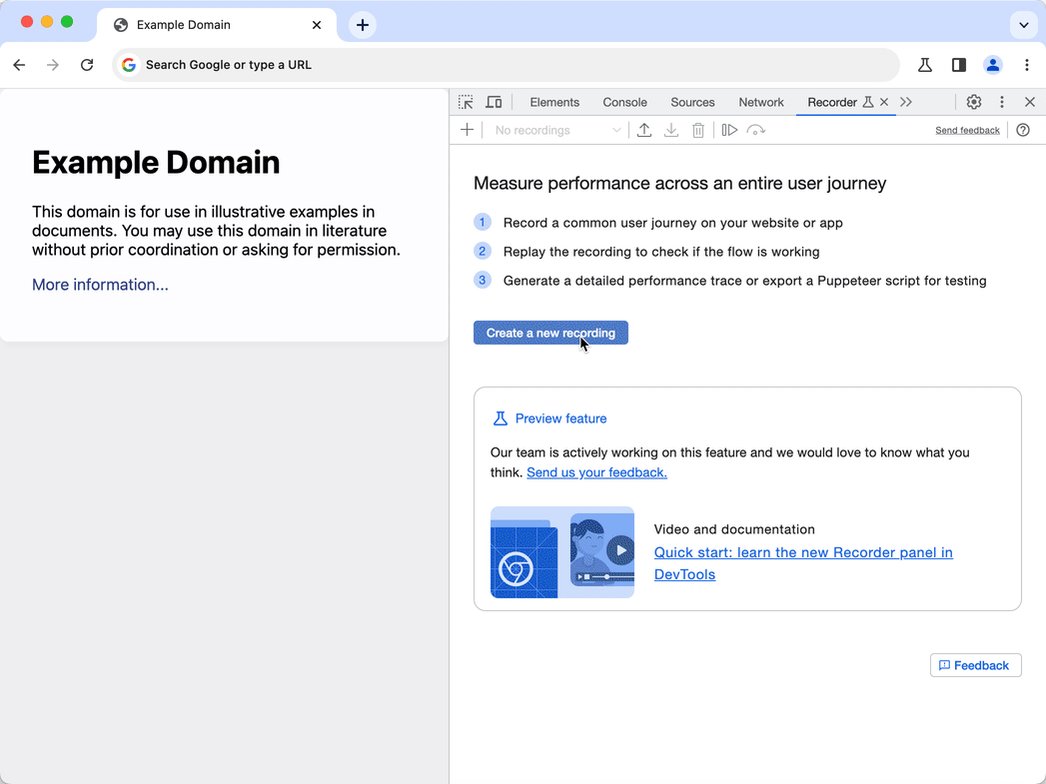Click the step-over replay icon
The height and width of the screenshot is (784, 1046).
[x=756, y=130]
